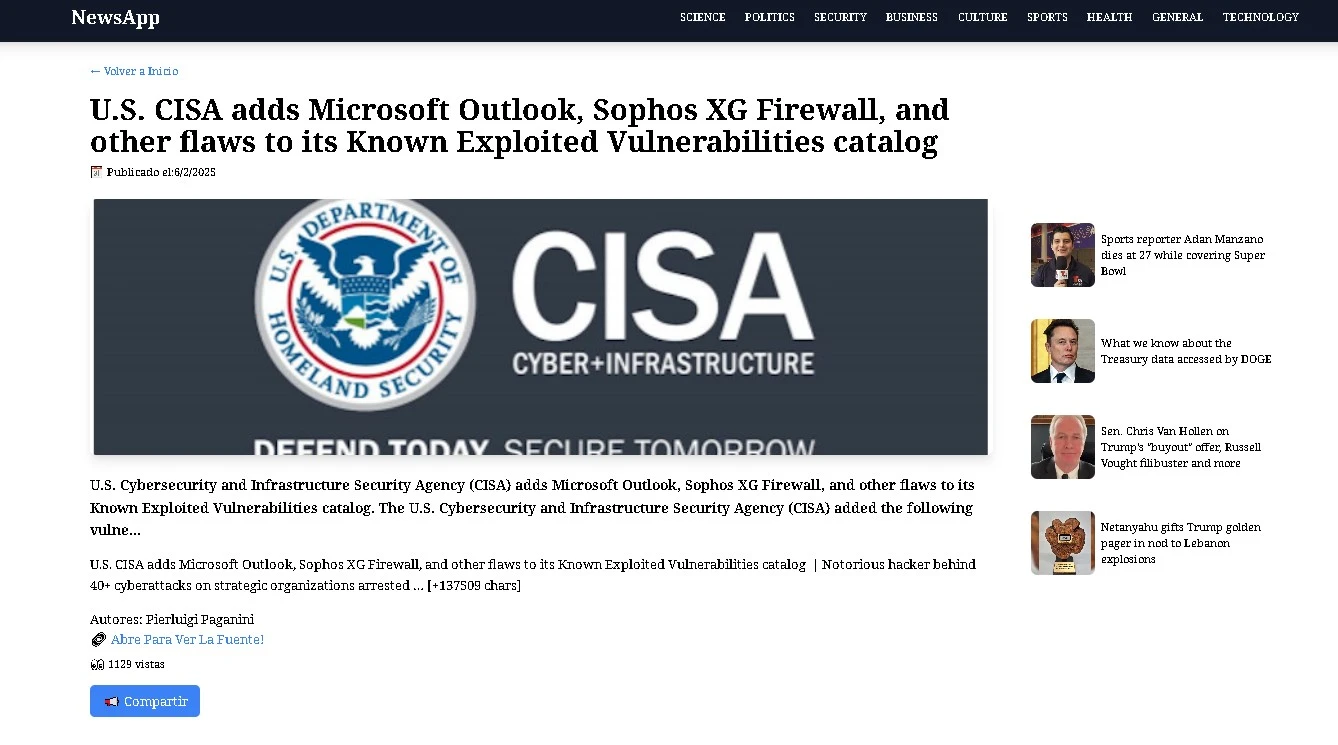The image size is (1338, 745).
Task: Open the POLITICS category
Action: coord(769,17)
